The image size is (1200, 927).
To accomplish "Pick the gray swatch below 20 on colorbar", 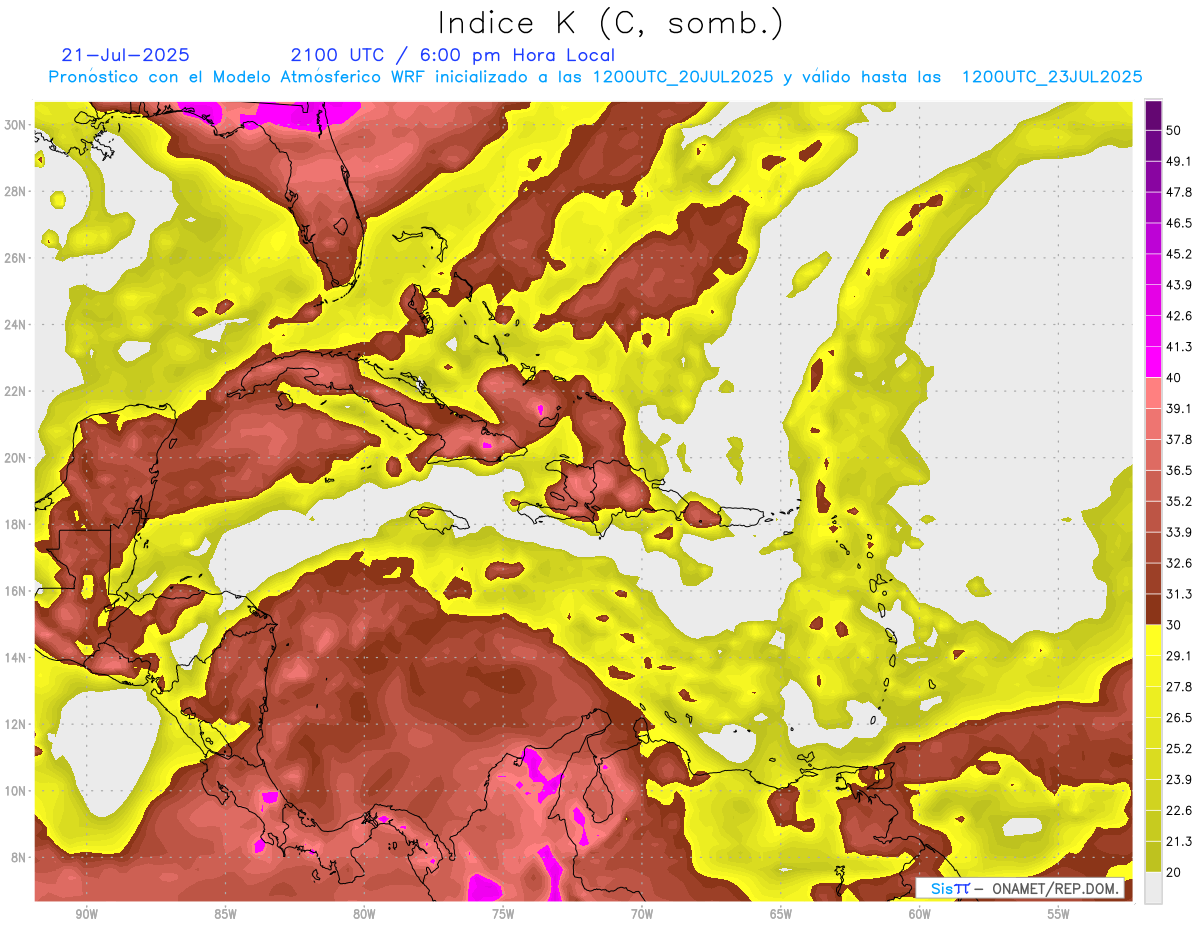I will click(x=1153, y=887).
